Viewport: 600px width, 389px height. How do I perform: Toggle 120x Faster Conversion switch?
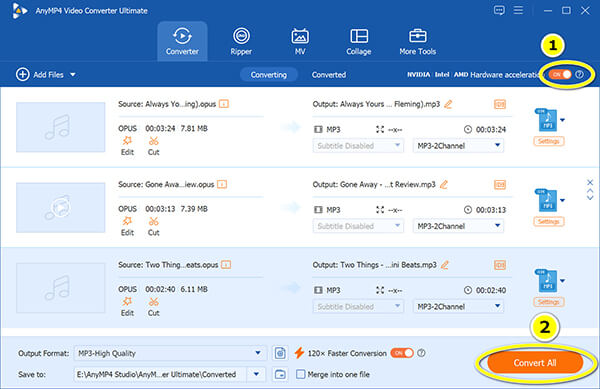pos(402,353)
